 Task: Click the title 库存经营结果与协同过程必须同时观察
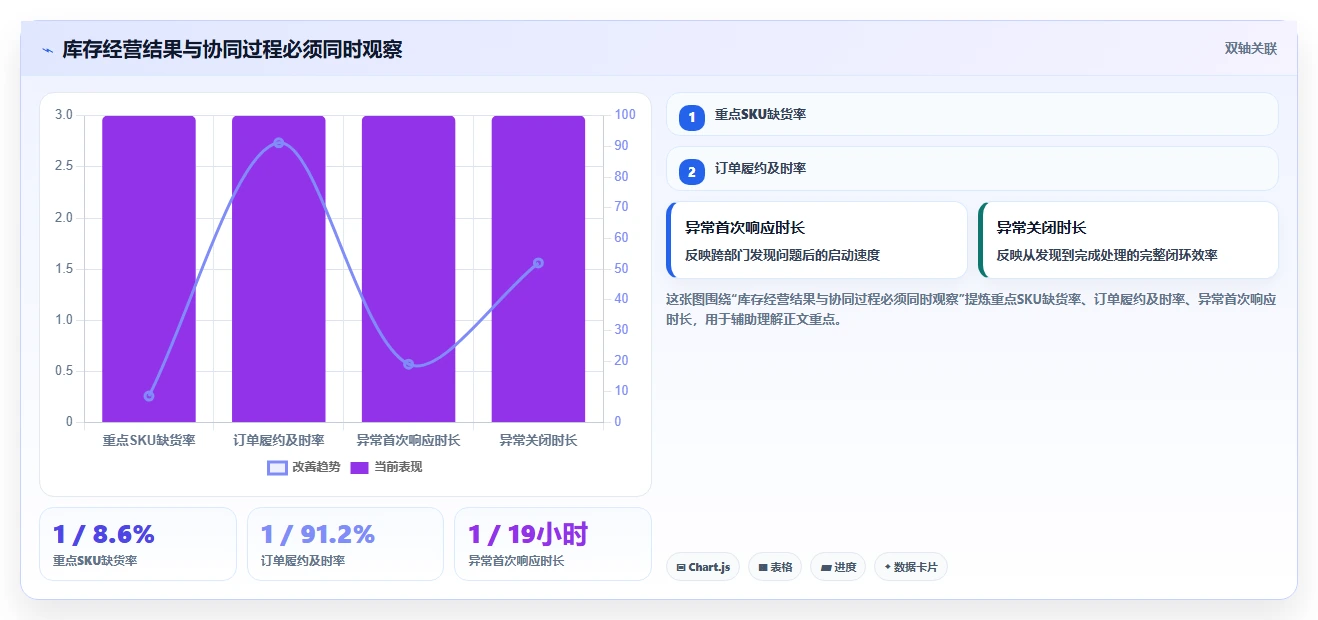point(232,50)
